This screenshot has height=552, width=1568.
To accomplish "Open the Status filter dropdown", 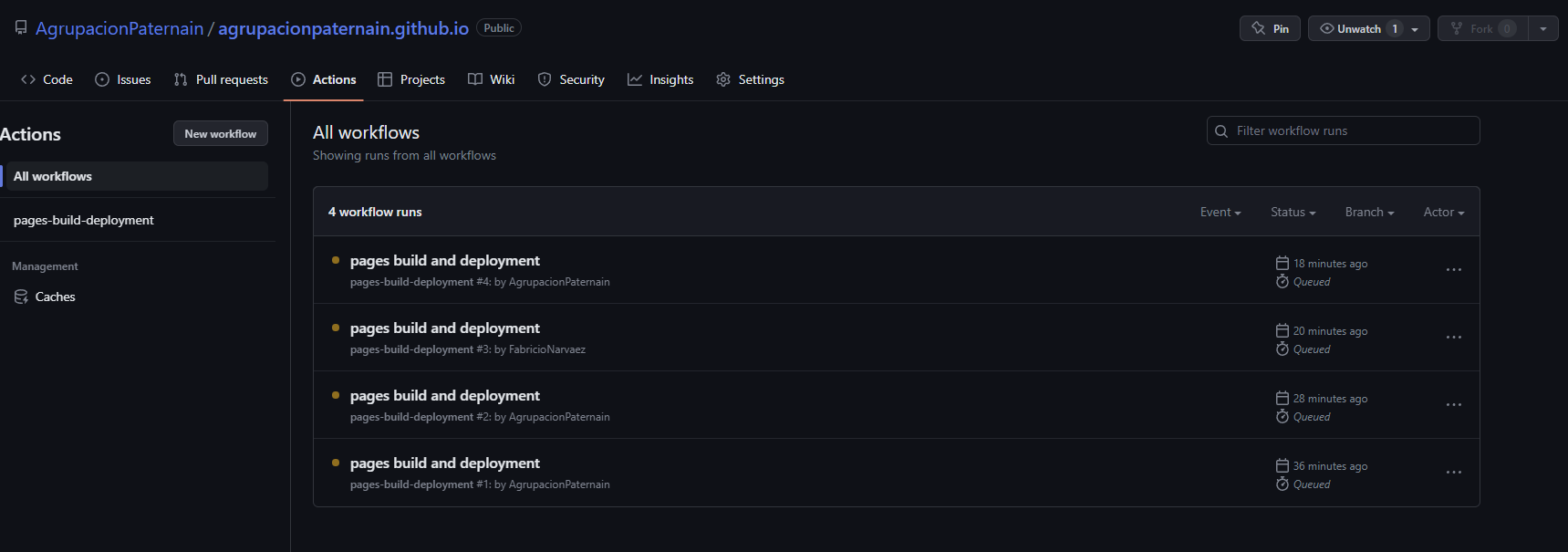I will 1293,212.
